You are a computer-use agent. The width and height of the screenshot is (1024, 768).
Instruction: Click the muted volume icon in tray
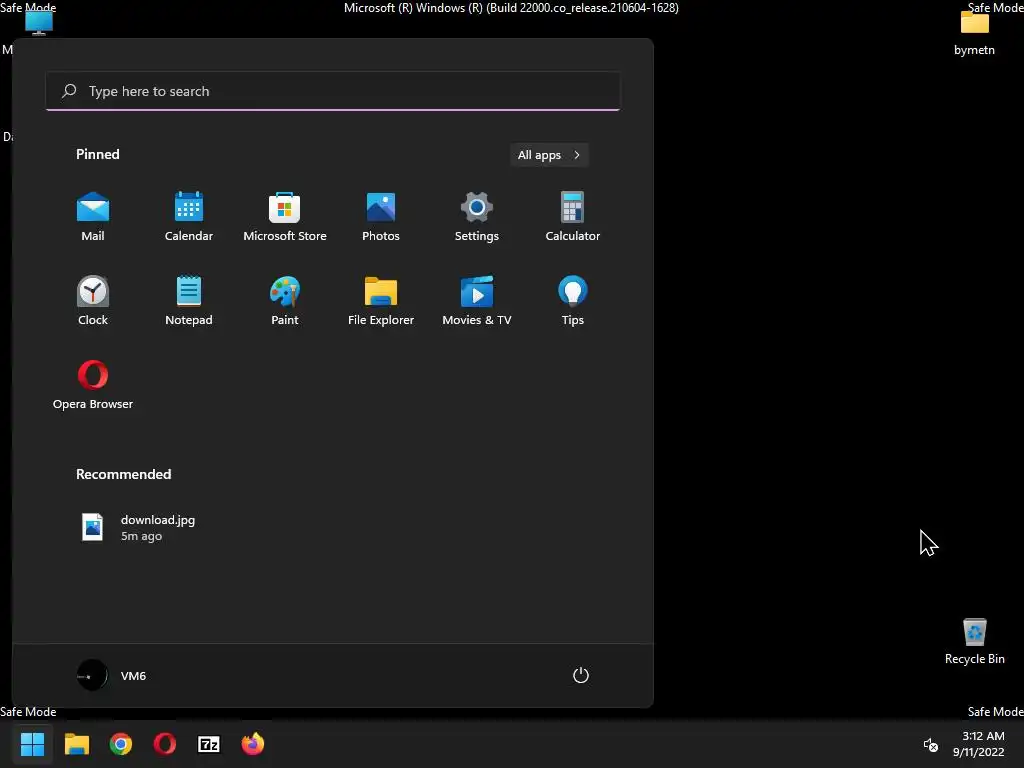click(931, 744)
